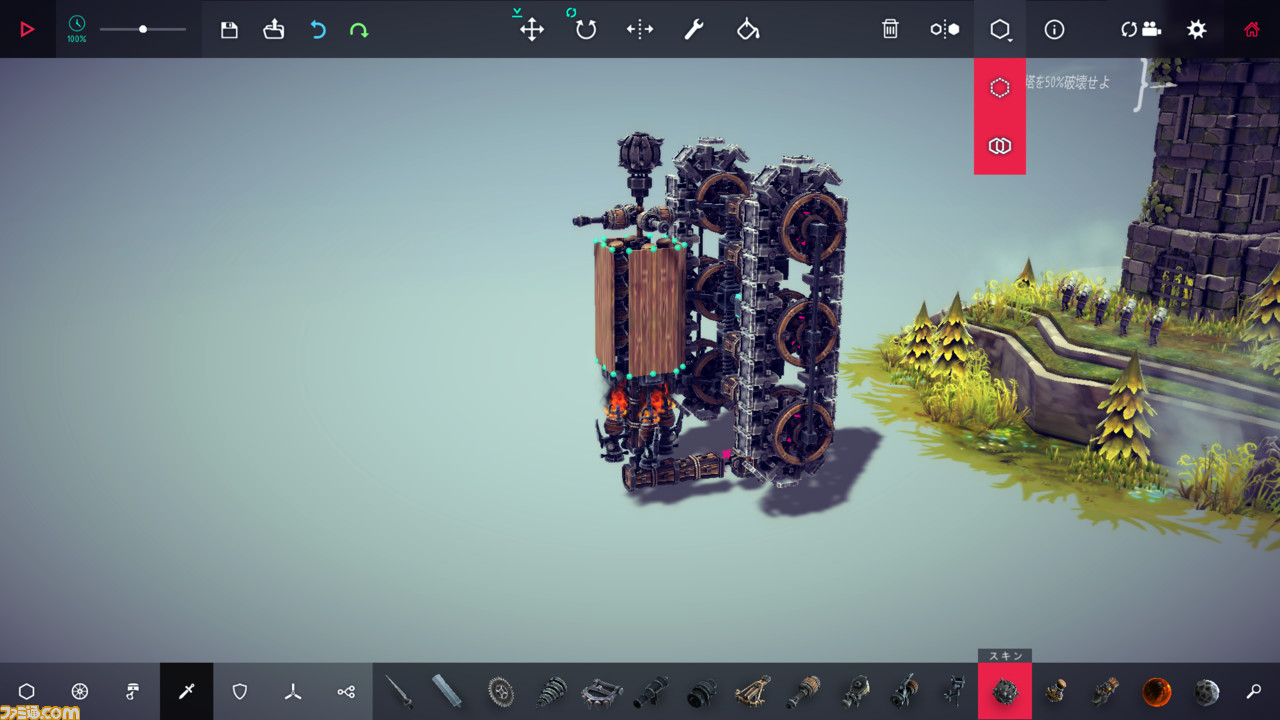
Task: Select the highlighted spike ball block
Action: [1005, 691]
